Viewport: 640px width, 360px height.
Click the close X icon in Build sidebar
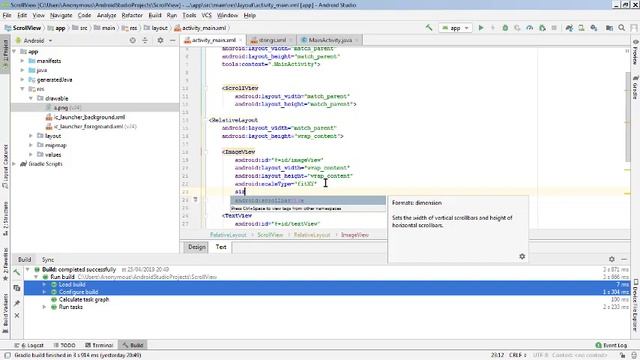(x=17, y=316)
